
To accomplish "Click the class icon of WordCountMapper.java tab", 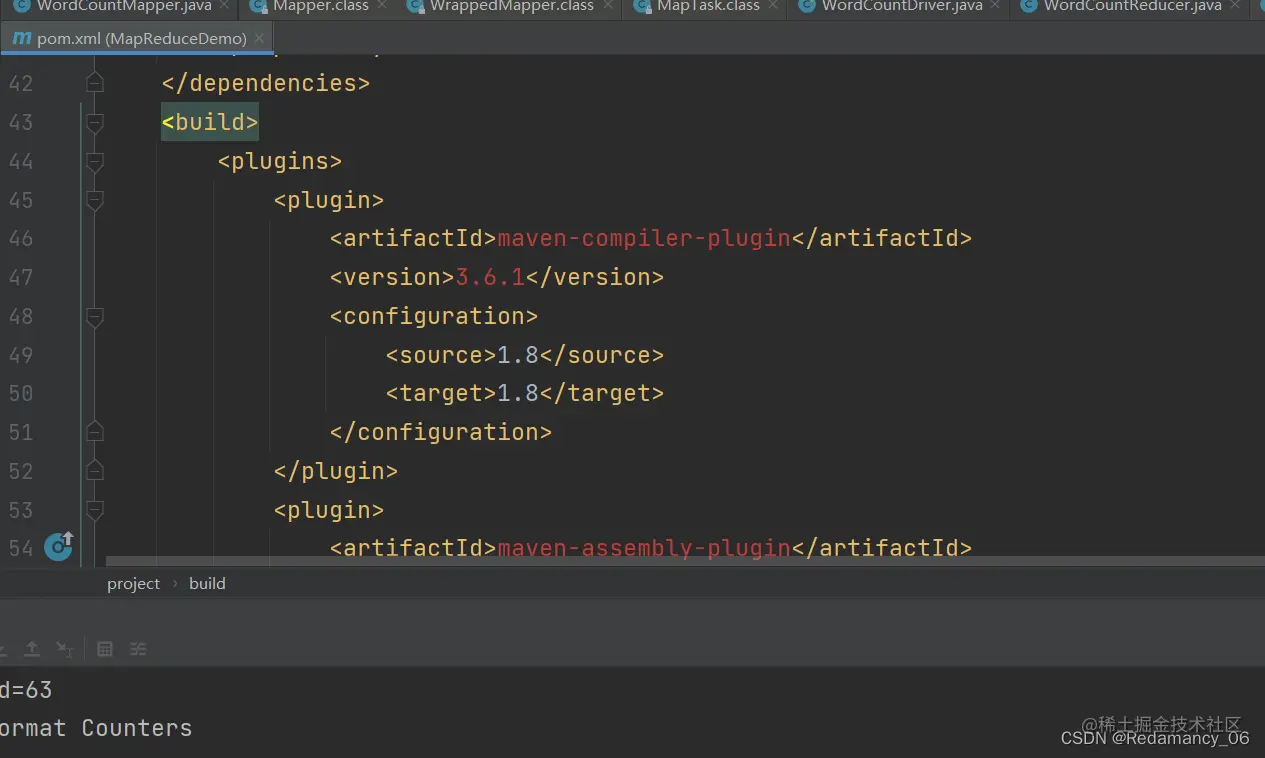I will (x=22, y=6).
